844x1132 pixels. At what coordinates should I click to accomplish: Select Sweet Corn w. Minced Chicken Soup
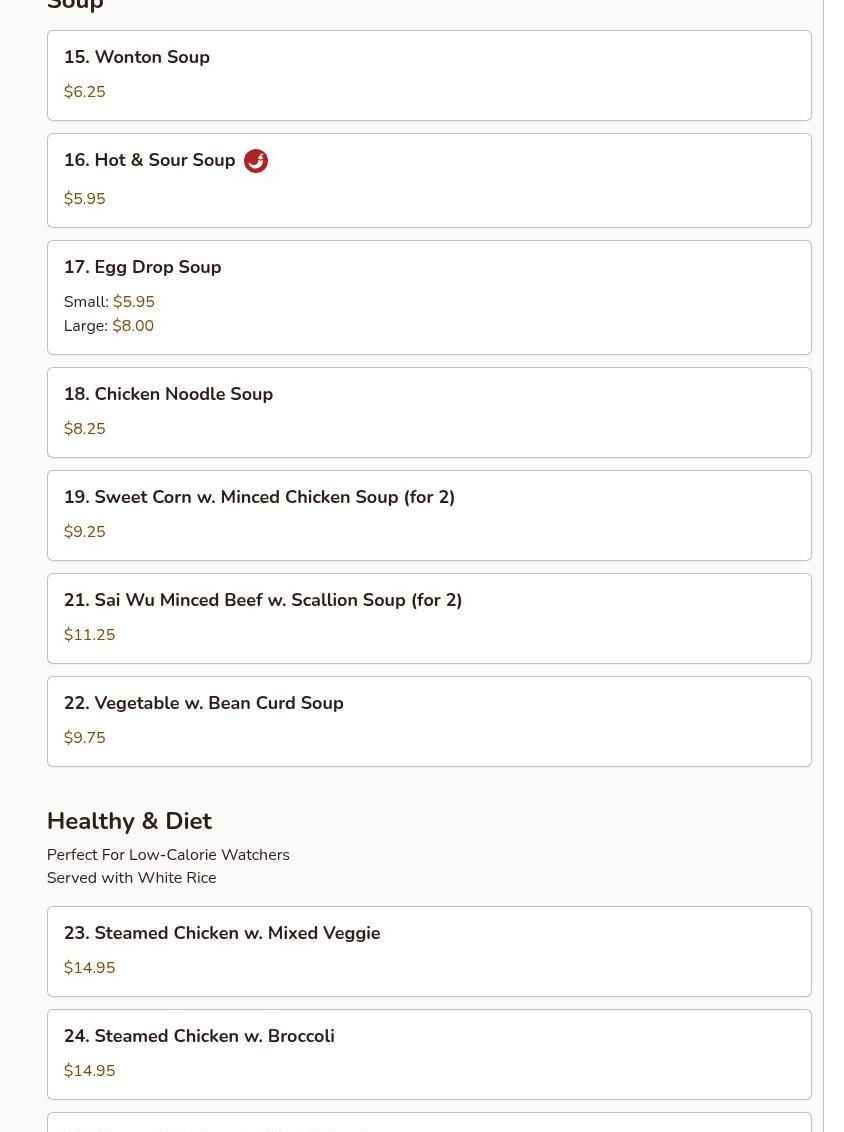pyautogui.click(x=259, y=497)
